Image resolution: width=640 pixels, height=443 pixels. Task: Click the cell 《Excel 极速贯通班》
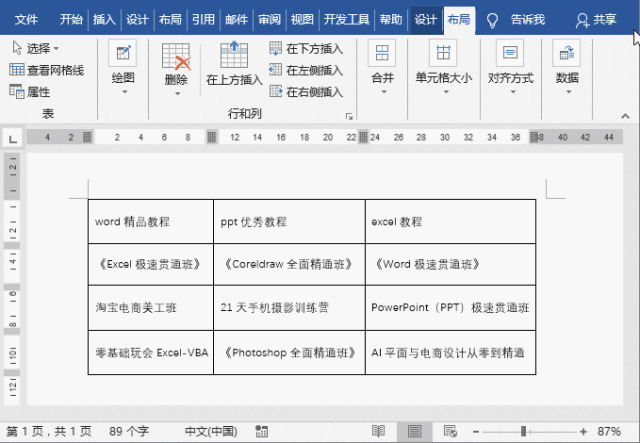click(x=150, y=264)
